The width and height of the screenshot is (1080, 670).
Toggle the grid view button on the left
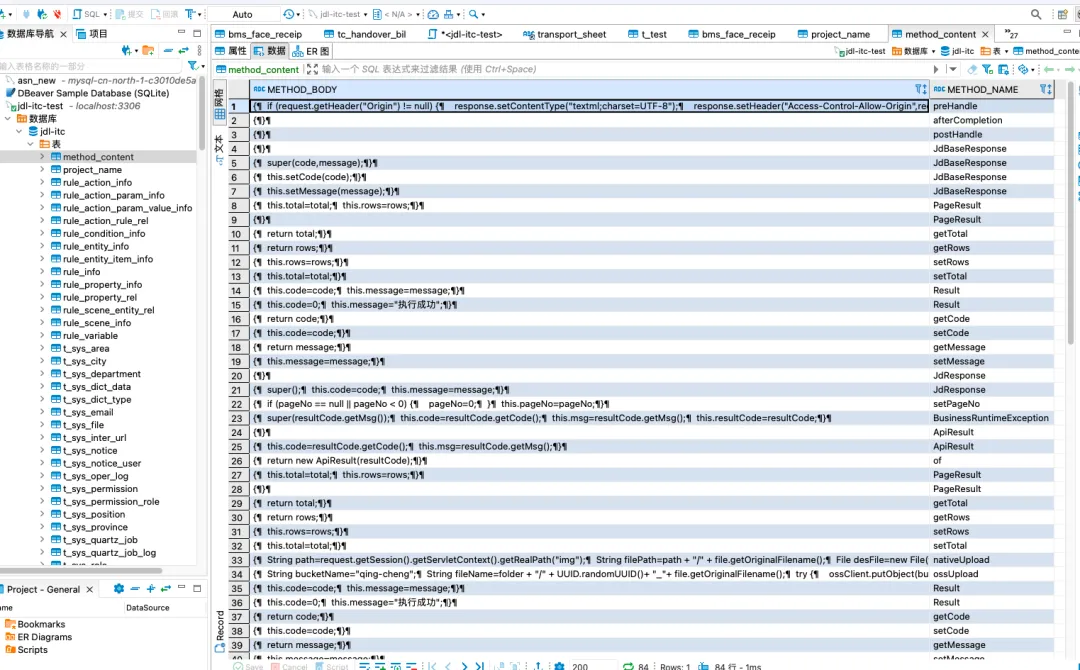[219, 106]
